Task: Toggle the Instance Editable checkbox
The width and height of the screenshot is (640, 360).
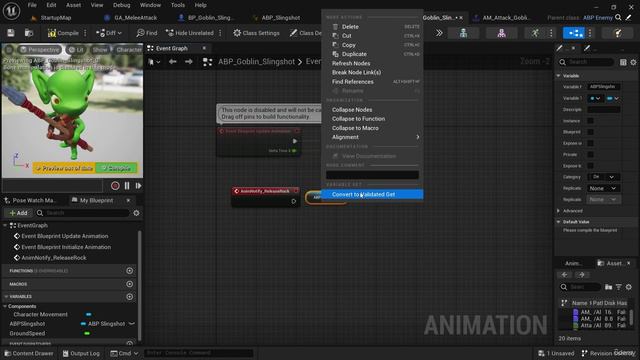Action: coord(590,121)
